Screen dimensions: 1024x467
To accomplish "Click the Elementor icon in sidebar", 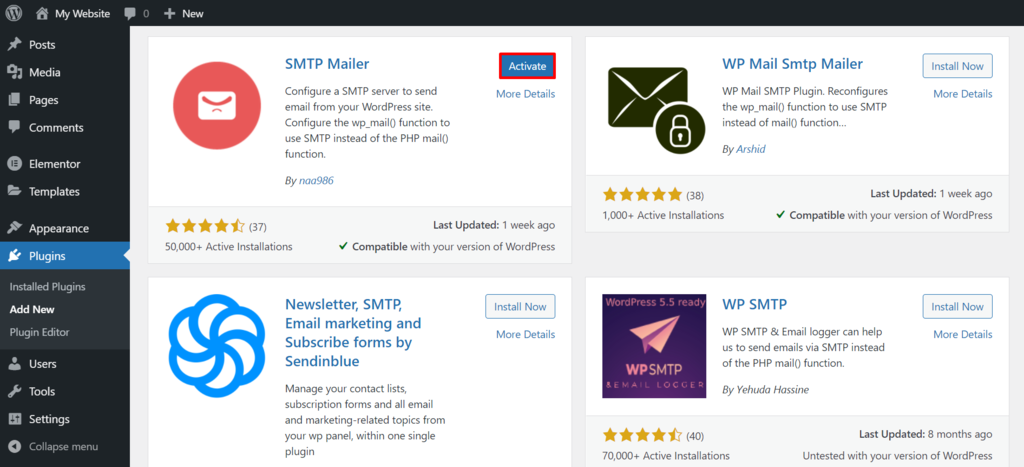I will tap(15, 164).
